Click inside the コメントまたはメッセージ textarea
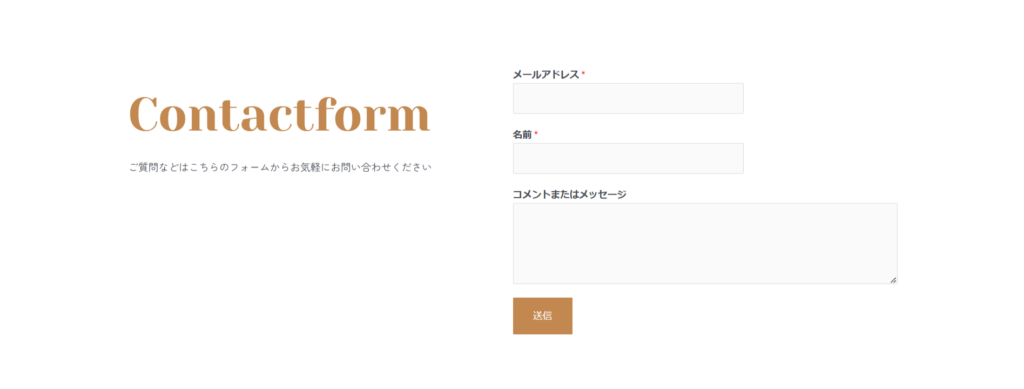This screenshot has width=1024, height=389. pyautogui.click(x=705, y=243)
